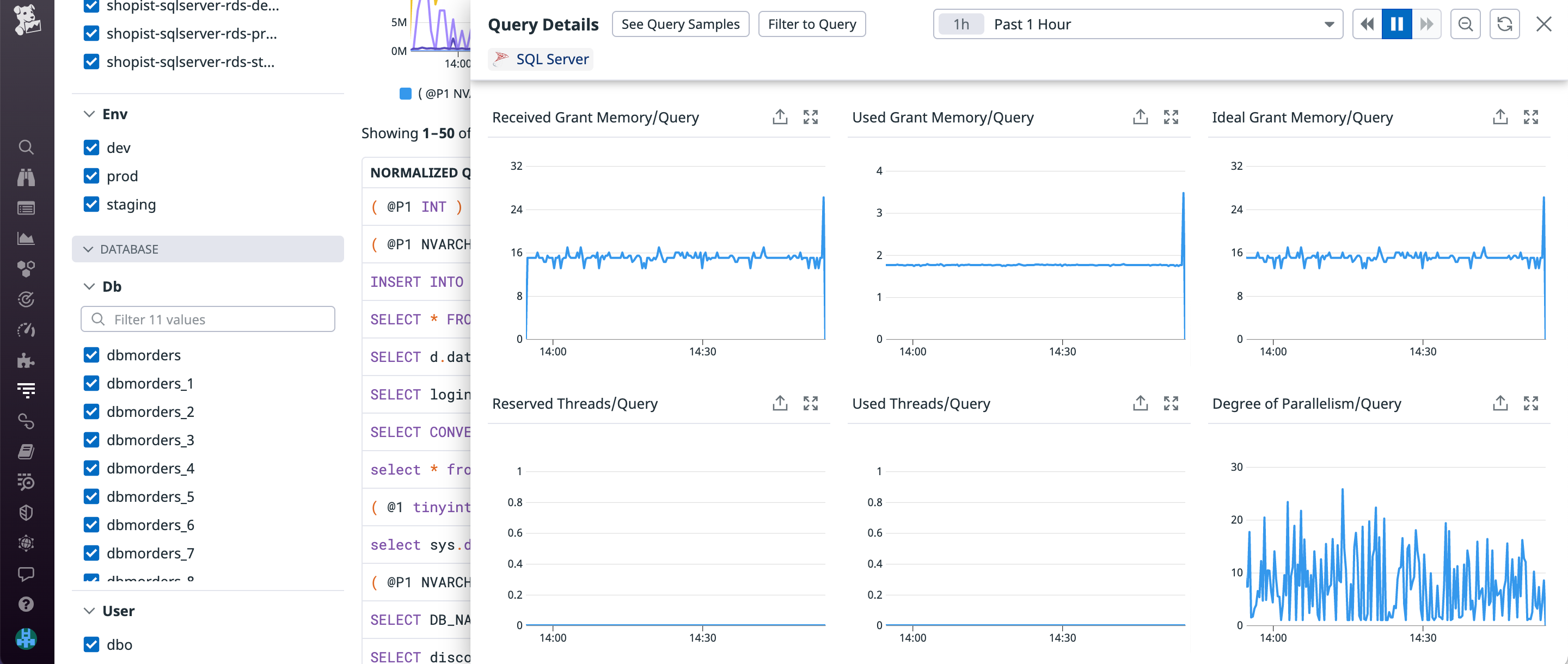This screenshot has width=1568, height=664.
Task: Uncheck the staging environment filter
Action: (91, 204)
